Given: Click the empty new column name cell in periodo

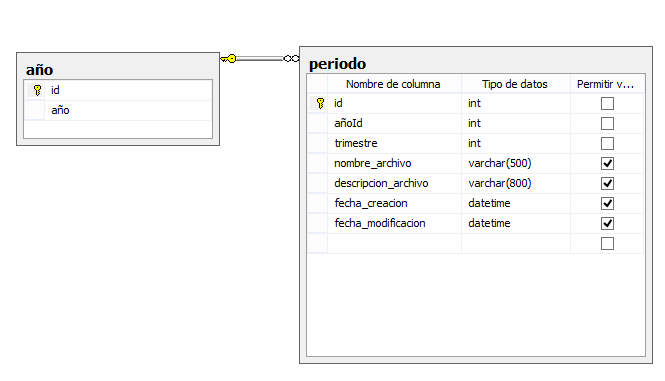Looking at the screenshot, I should point(394,244).
